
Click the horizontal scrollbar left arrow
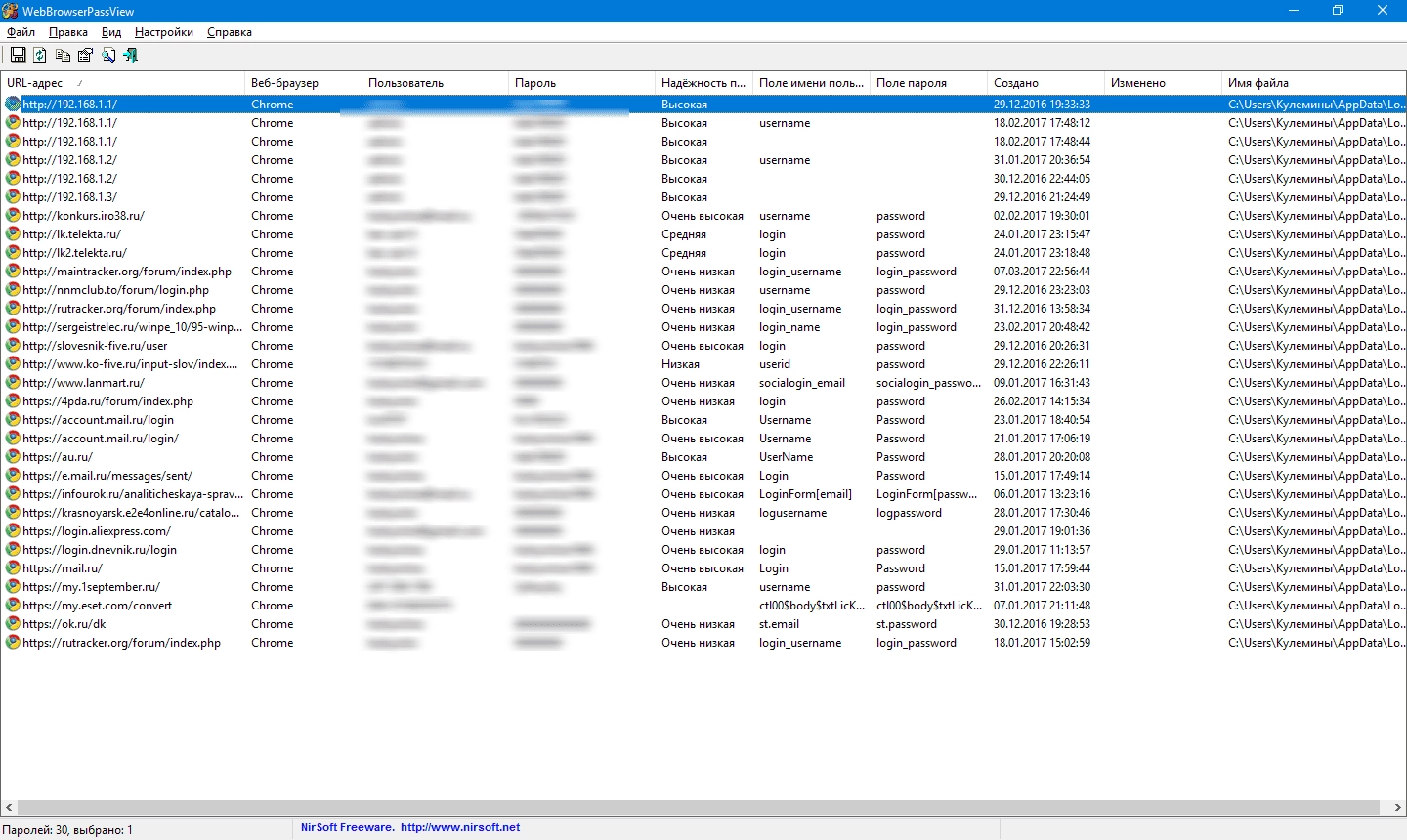coord(9,808)
